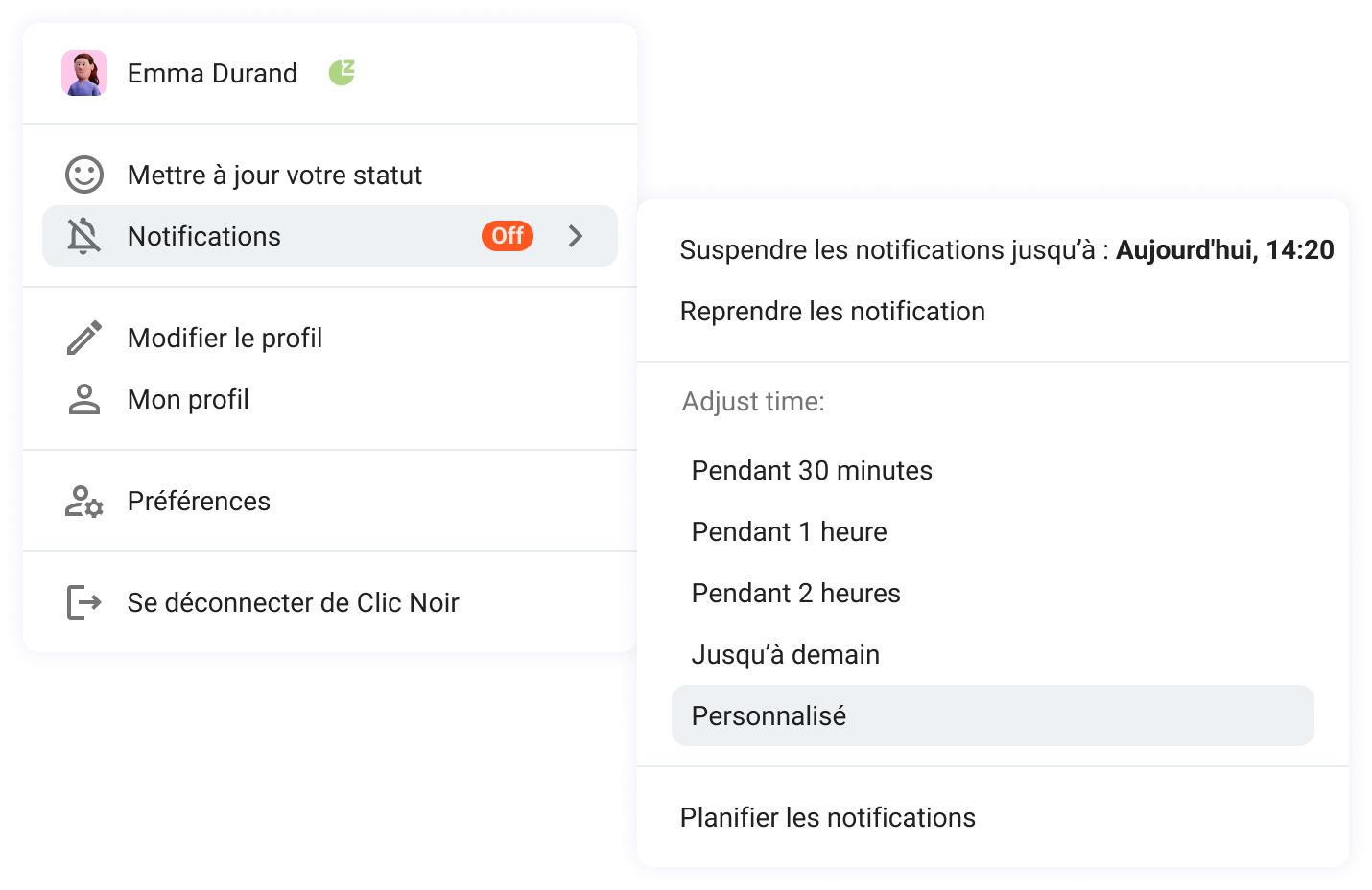
Task: Select the smiley status icon
Action: 84,175
